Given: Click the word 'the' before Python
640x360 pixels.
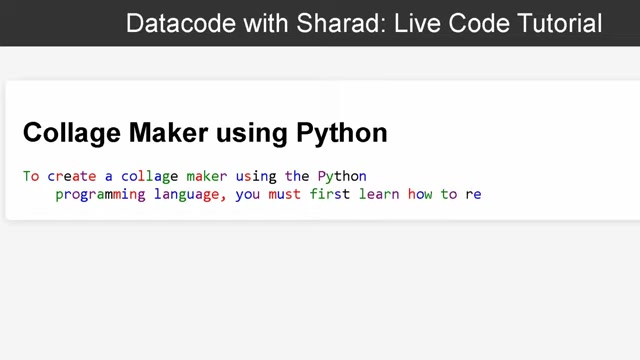Looking at the screenshot, I should 297,176.
